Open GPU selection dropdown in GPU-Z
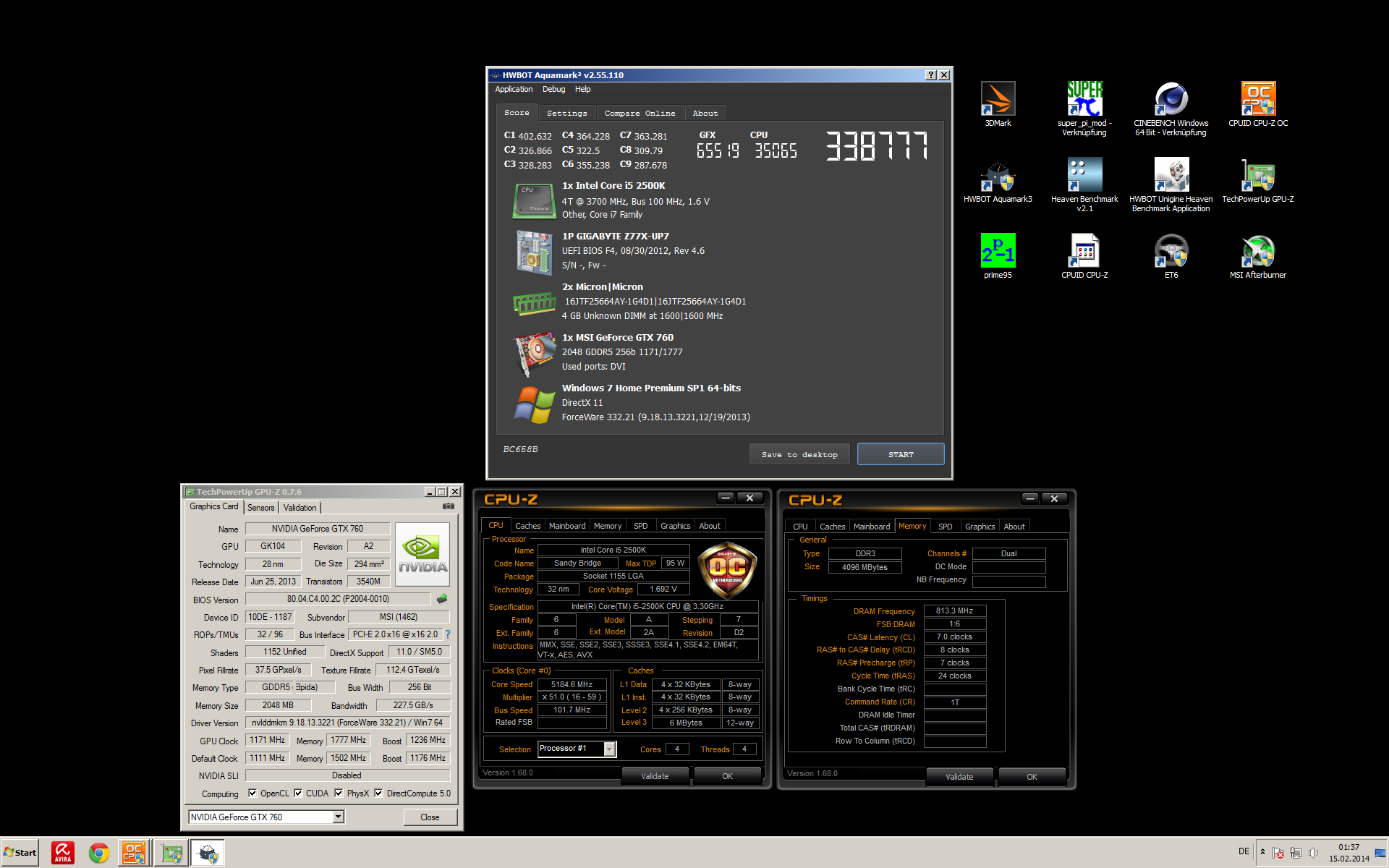1389x868 pixels. pyautogui.click(x=338, y=817)
